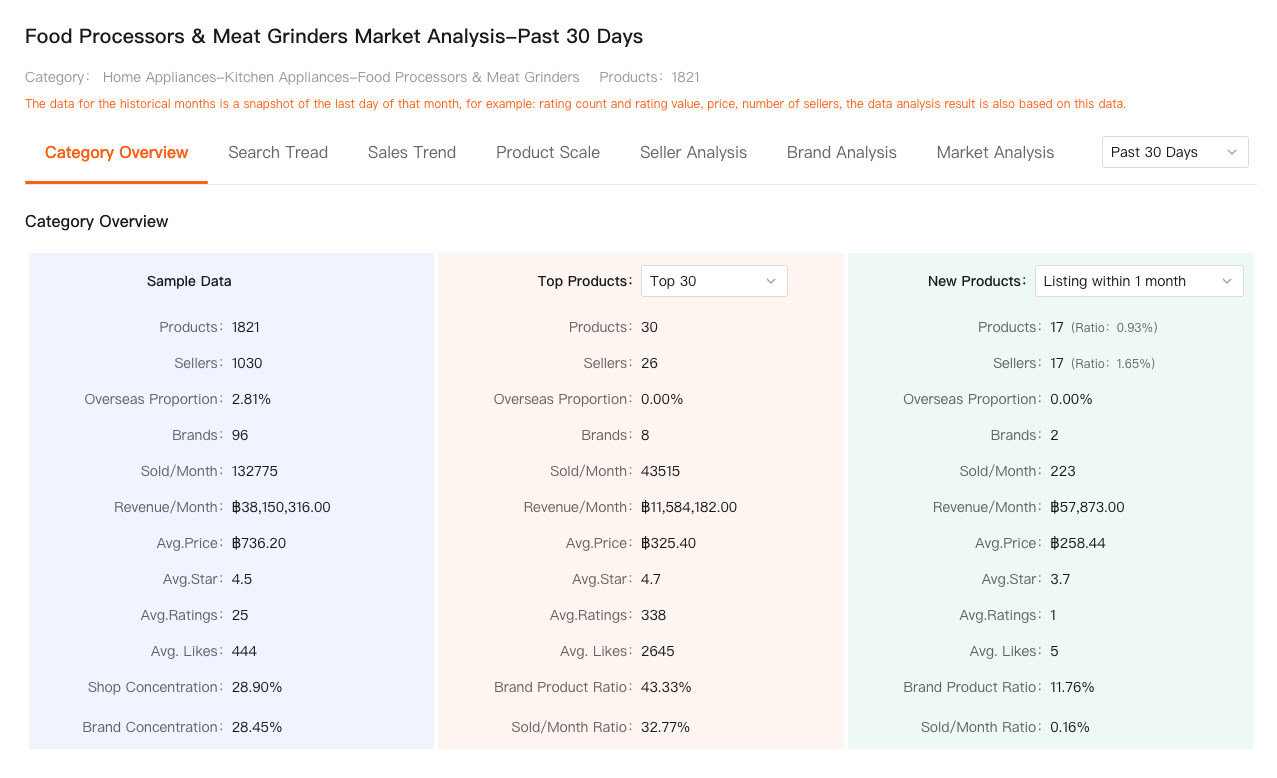This screenshot has height=778, width=1277.
Task: Select the Sample Data column header
Action: click(x=189, y=281)
